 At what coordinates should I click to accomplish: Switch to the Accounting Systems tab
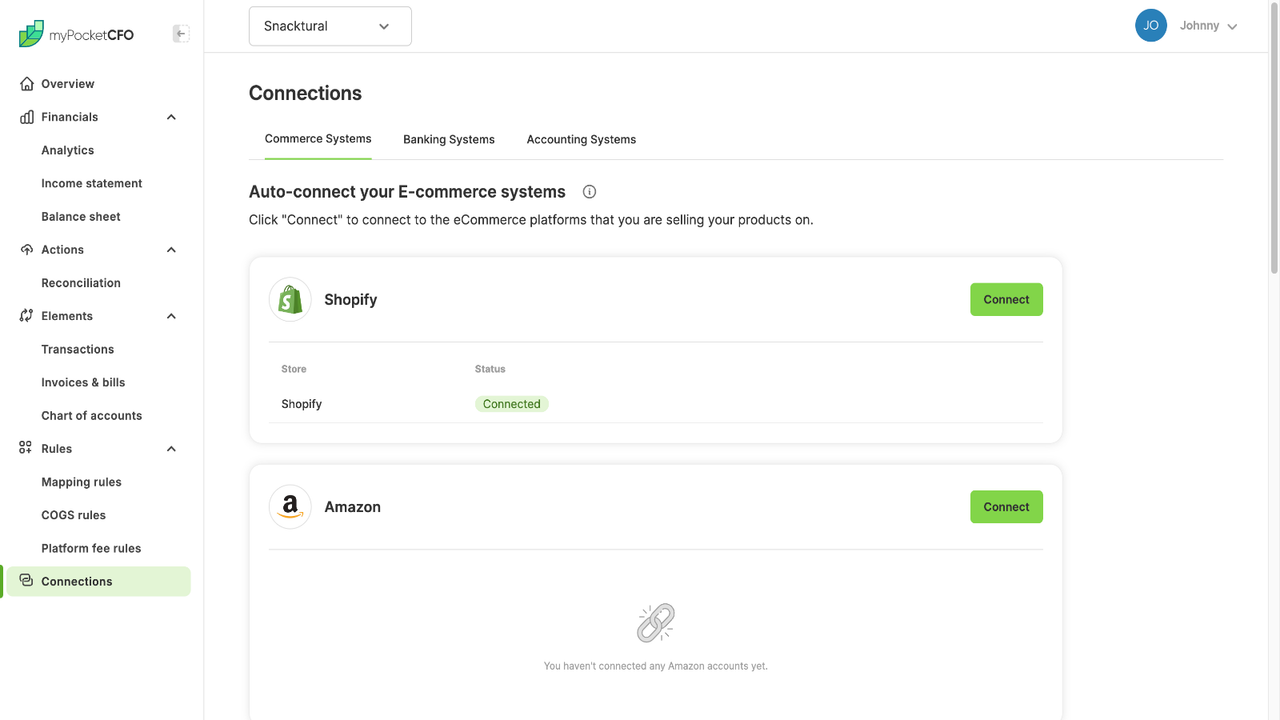581,139
